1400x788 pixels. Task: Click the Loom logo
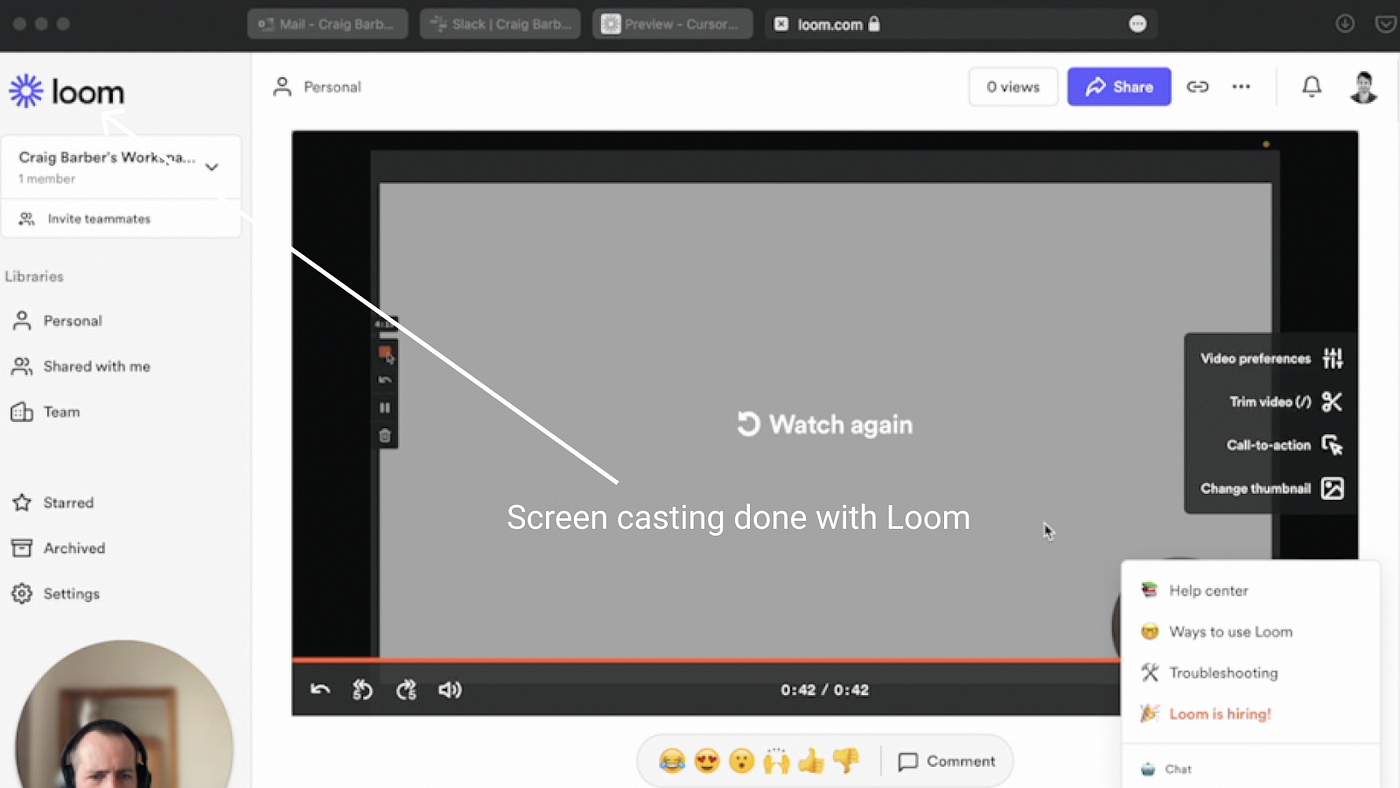tap(67, 92)
